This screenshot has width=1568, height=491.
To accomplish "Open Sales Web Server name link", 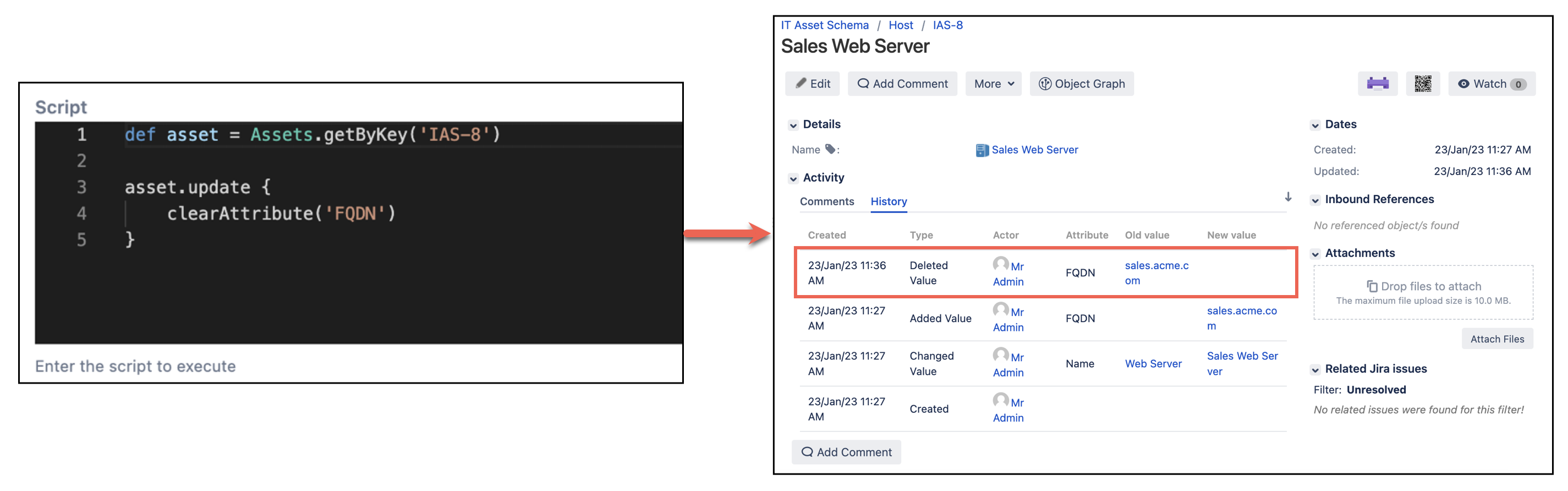I will 1035,150.
